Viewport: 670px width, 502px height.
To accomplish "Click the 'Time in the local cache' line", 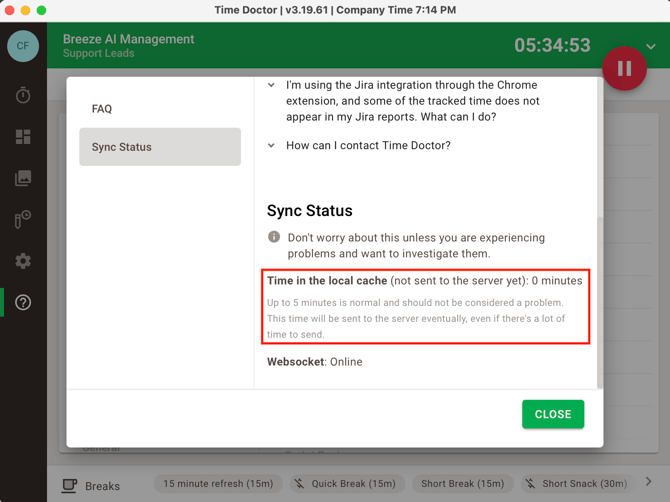I will click(x=425, y=281).
